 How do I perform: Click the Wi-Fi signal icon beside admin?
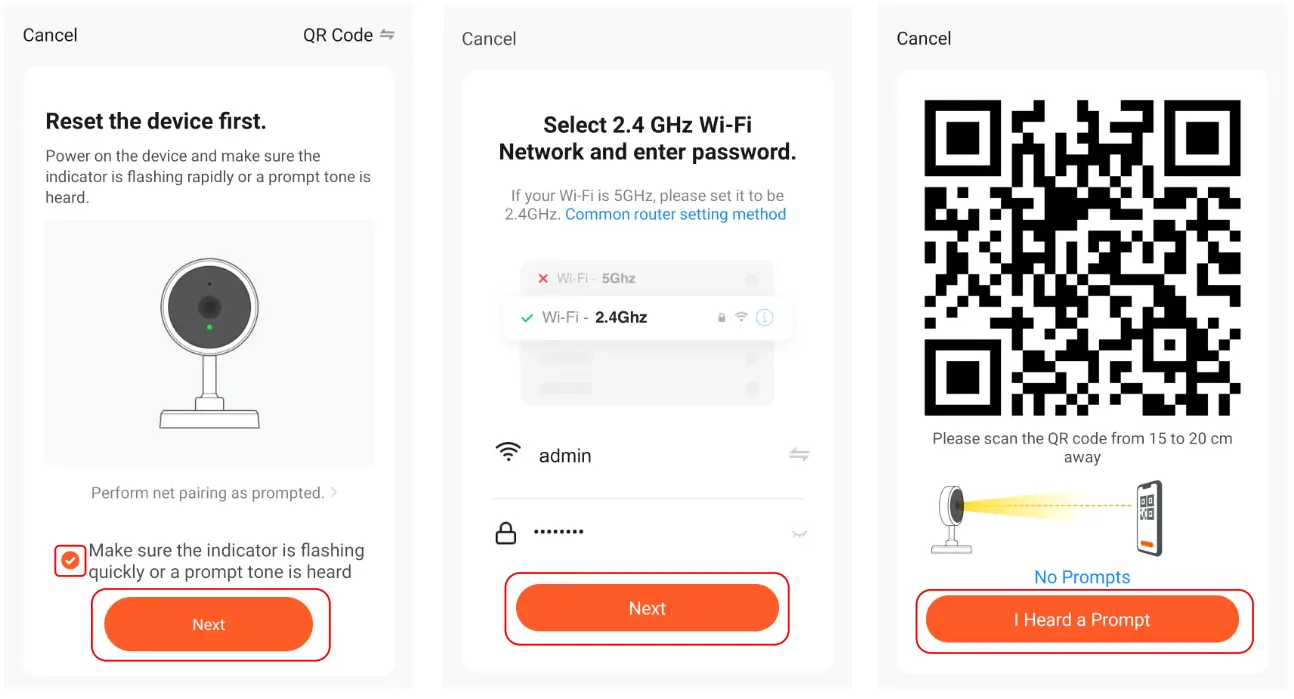coord(508,452)
